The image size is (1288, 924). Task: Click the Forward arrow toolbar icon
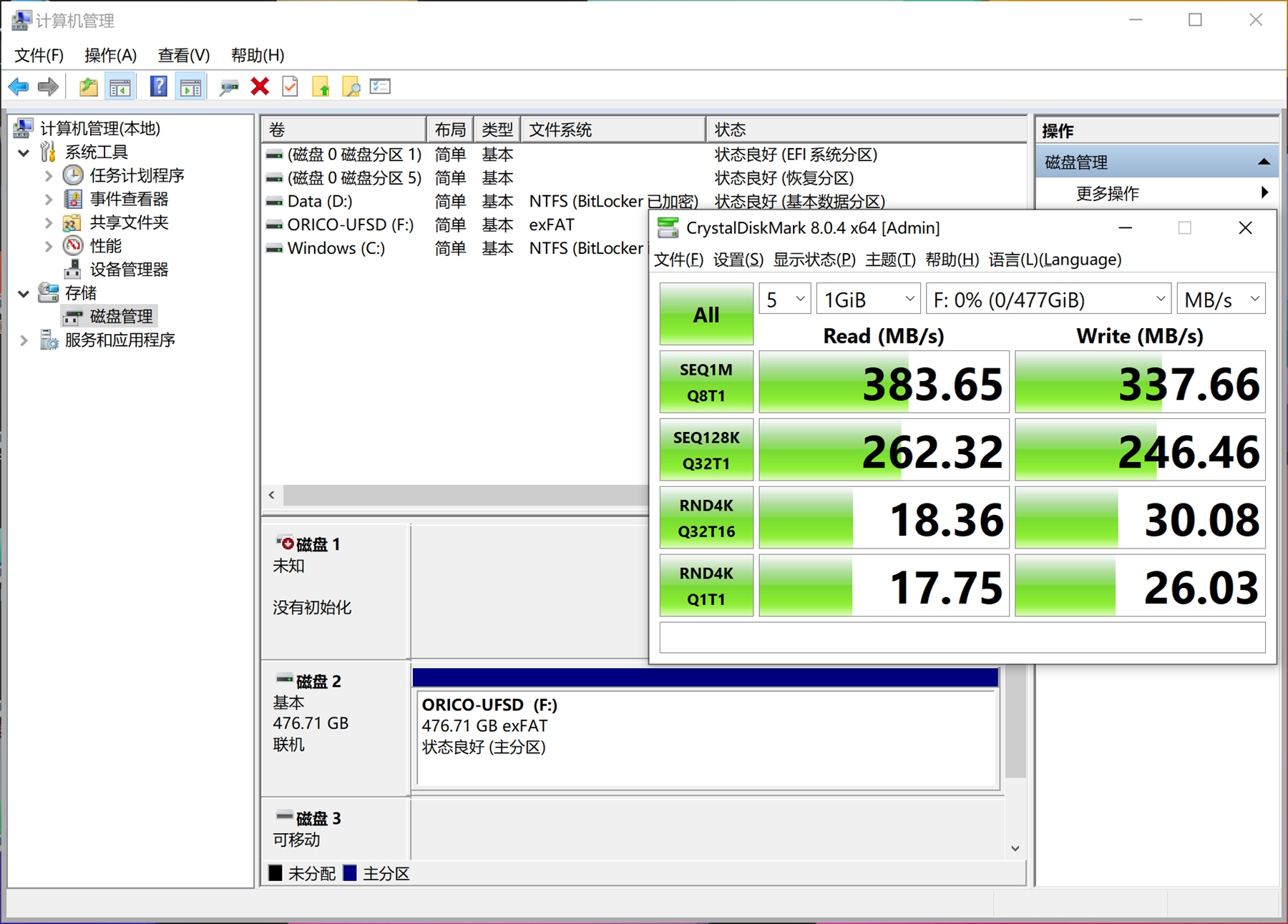click(48, 87)
